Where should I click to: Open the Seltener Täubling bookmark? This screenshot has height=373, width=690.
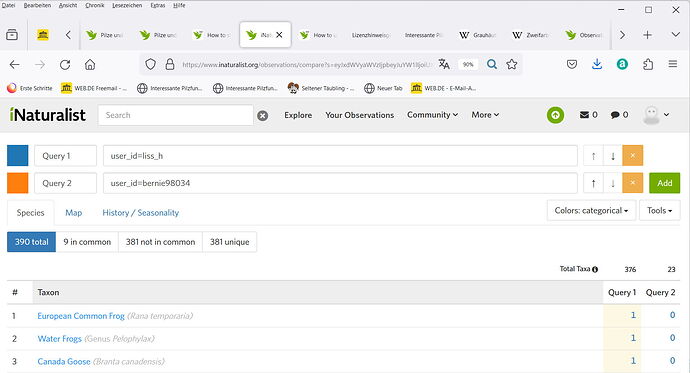pyautogui.click(x=320, y=88)
